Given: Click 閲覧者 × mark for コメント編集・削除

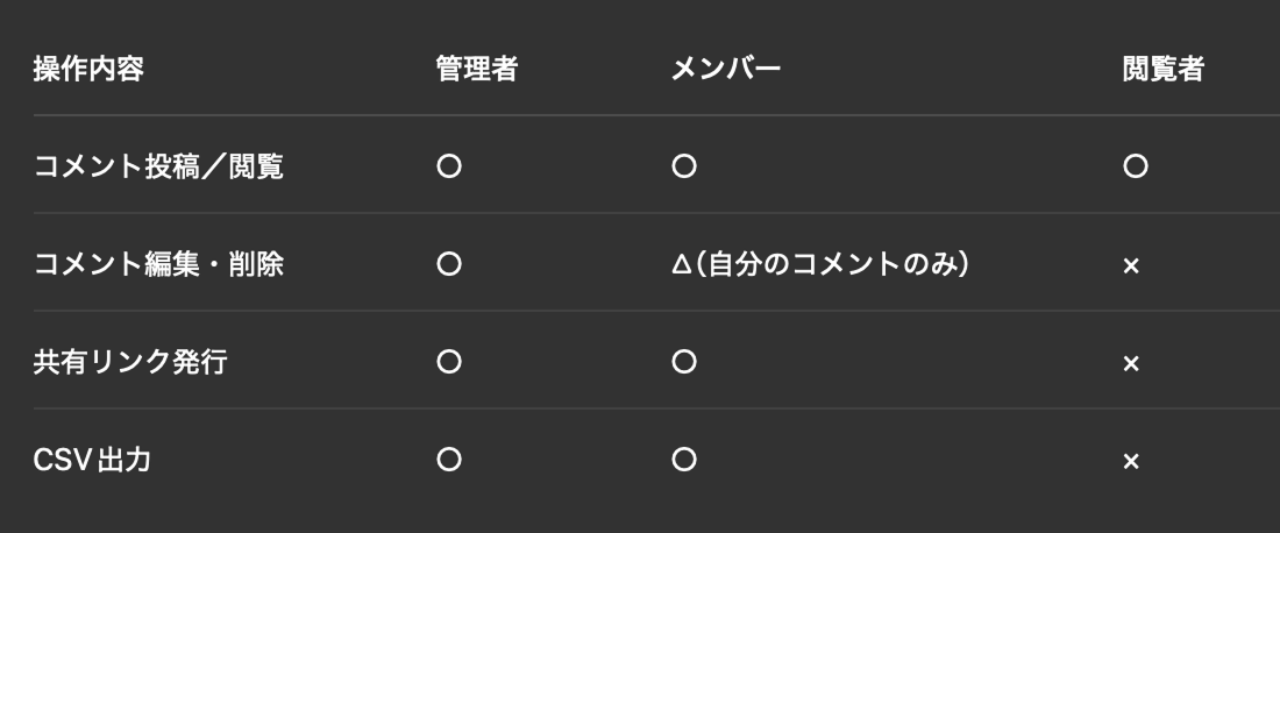Looking at the screenshot, I should point(1131,266).
